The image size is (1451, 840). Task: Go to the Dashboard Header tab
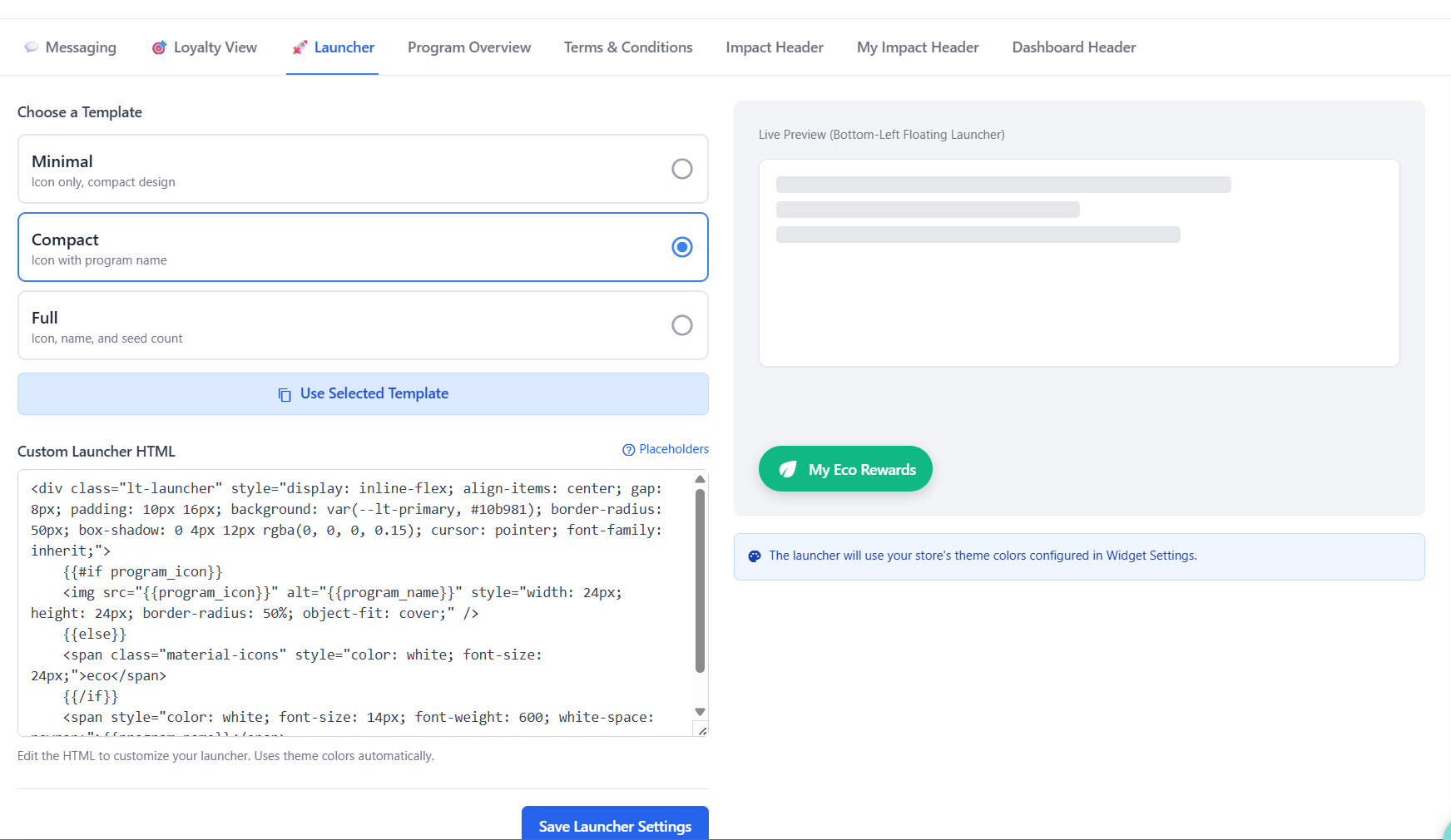1073,47
